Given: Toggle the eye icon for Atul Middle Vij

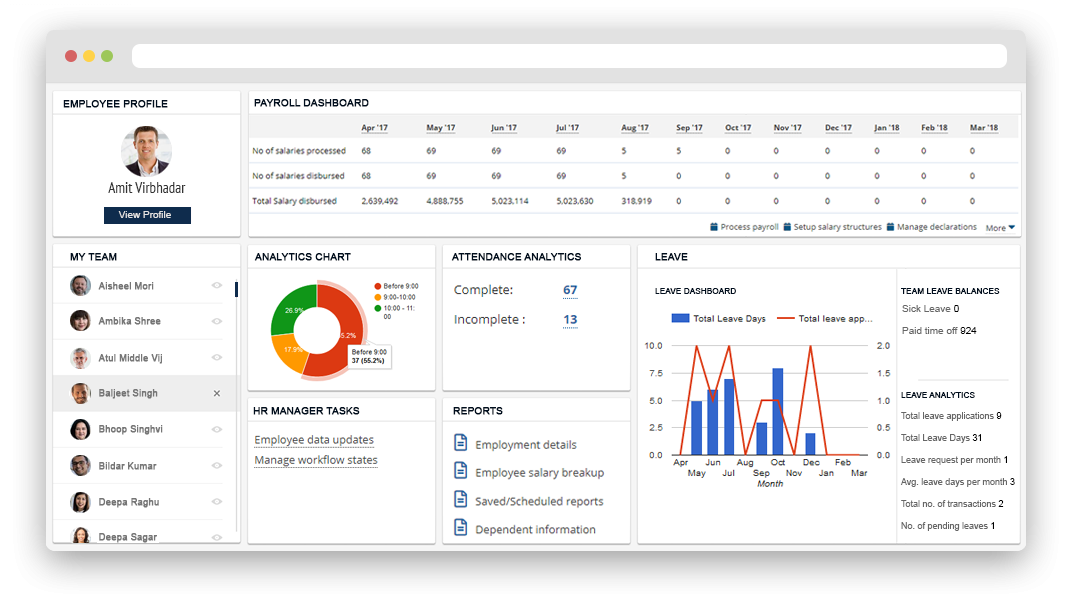Looking at the screenshot, I should pos(216,357).
